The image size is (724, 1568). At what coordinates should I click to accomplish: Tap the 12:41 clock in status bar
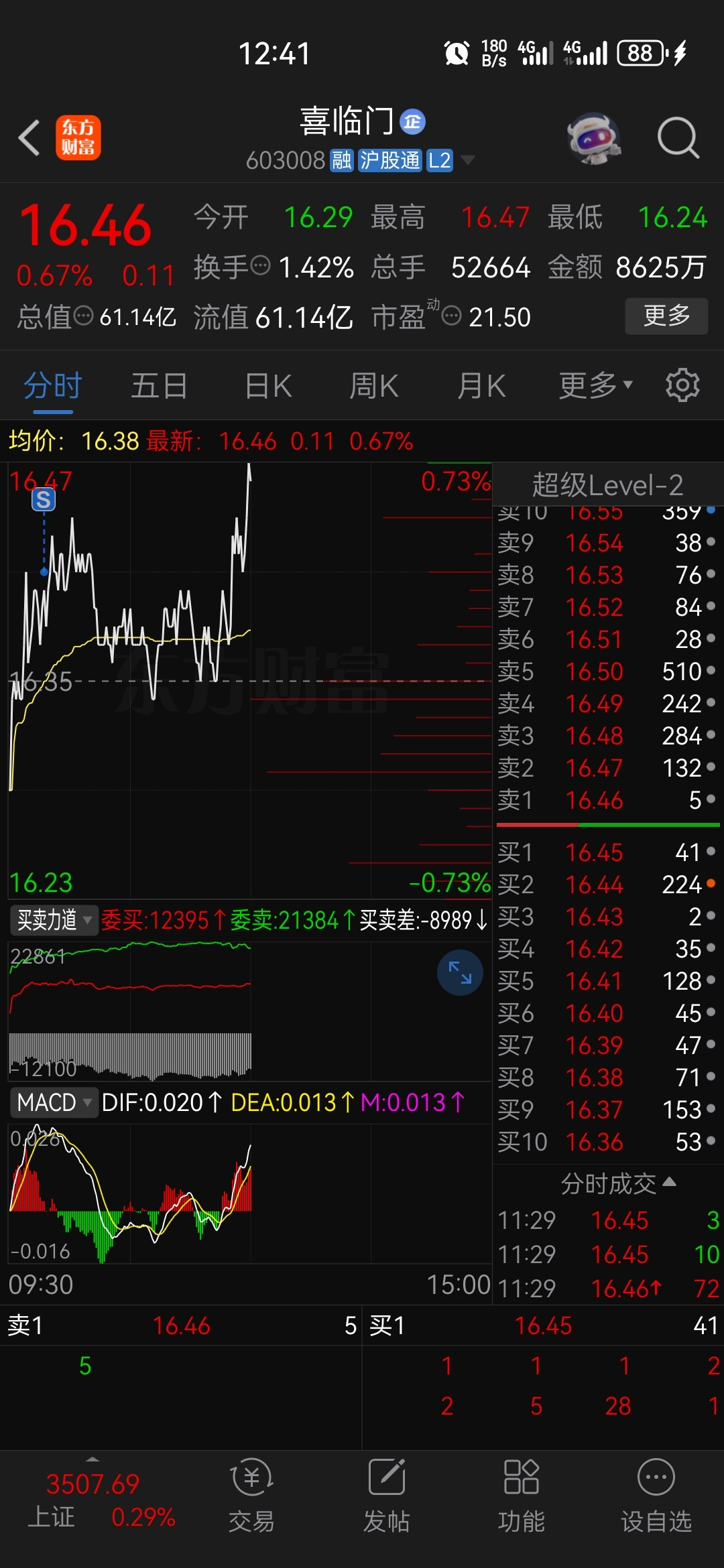274,54
